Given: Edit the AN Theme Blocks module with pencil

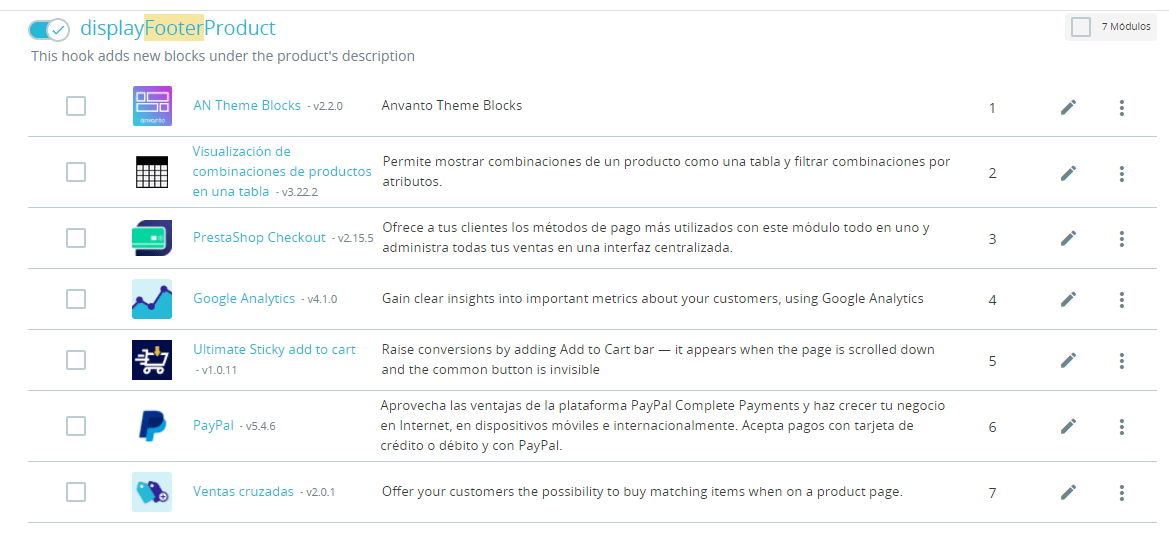Looking at the screenshot, I should [x=1068, y=108].
